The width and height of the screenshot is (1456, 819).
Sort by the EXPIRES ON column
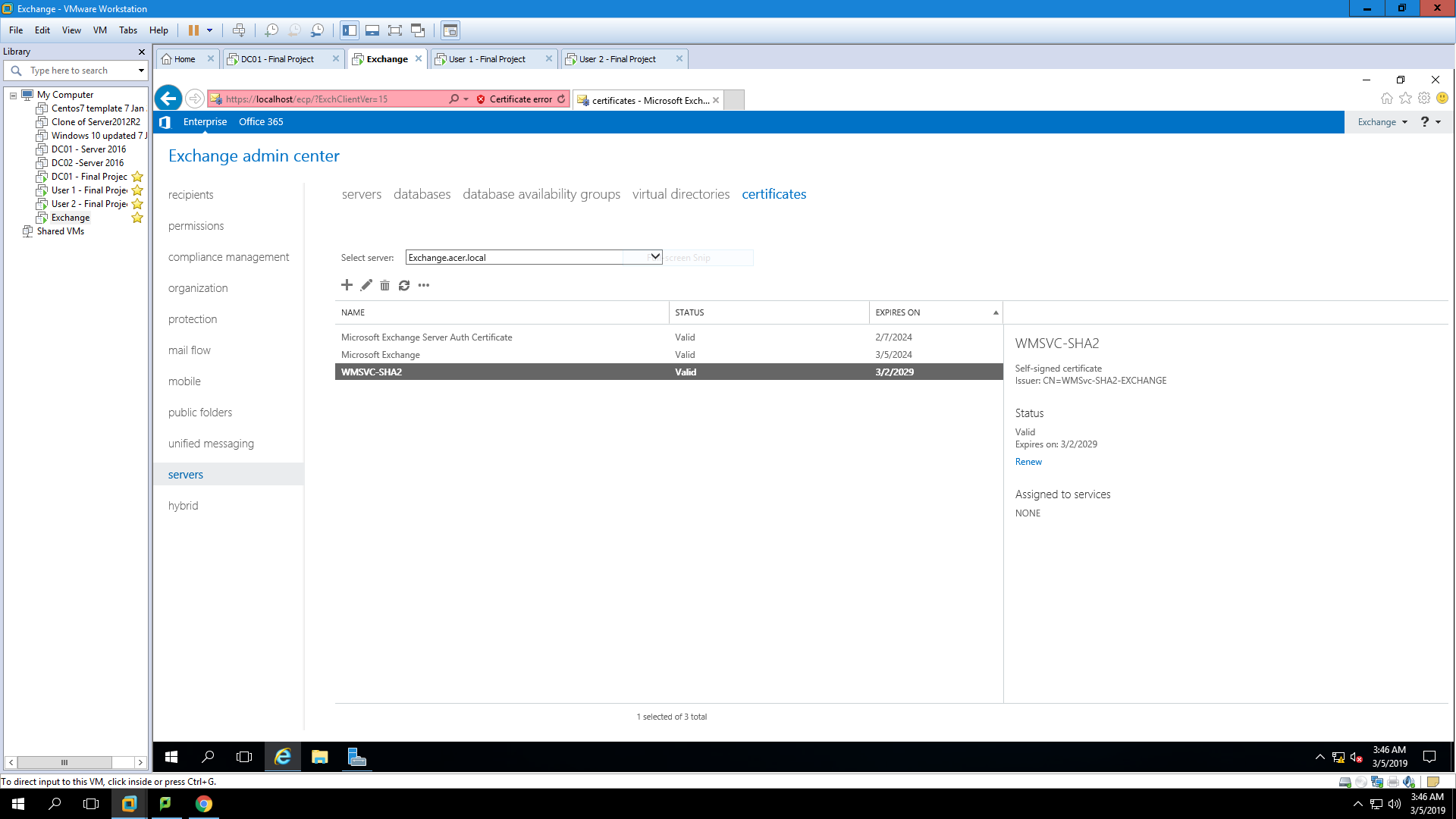click(x=936, y=312)
